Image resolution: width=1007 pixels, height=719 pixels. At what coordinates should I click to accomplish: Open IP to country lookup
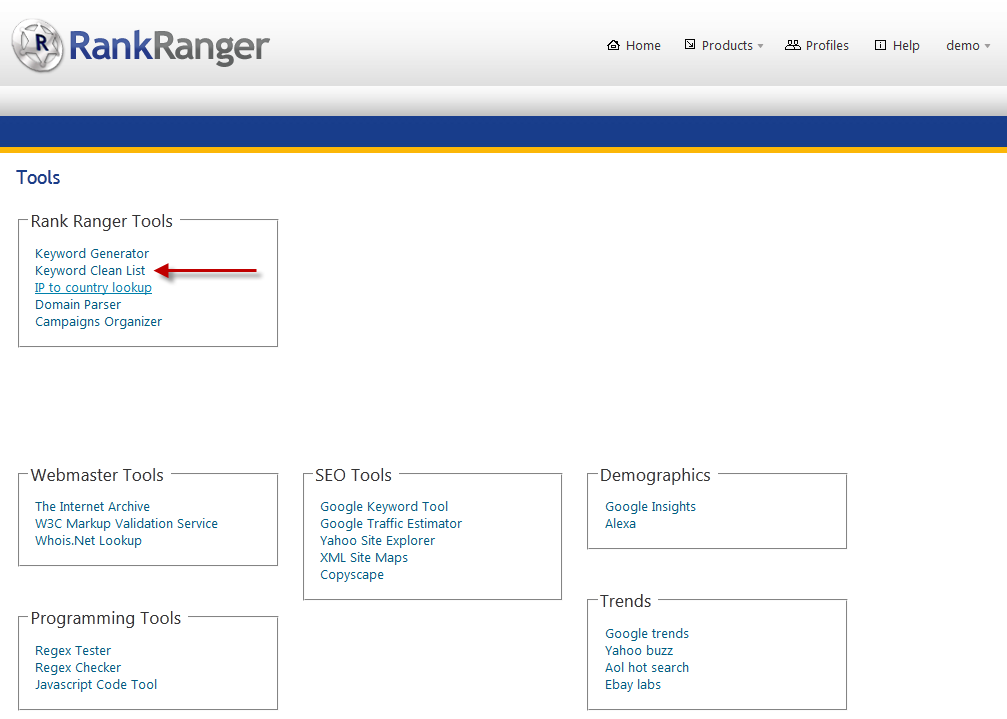pos(93,288)
